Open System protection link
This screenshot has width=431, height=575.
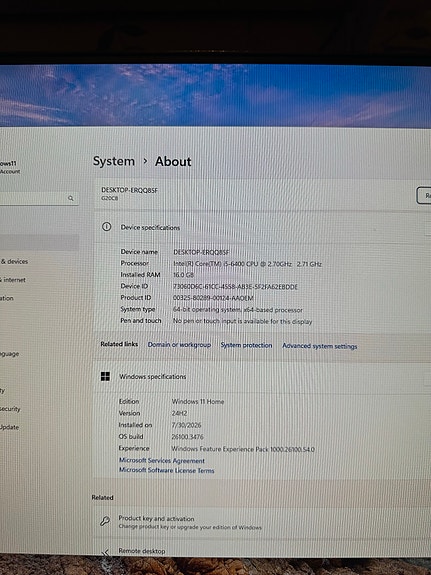[246, 345]
